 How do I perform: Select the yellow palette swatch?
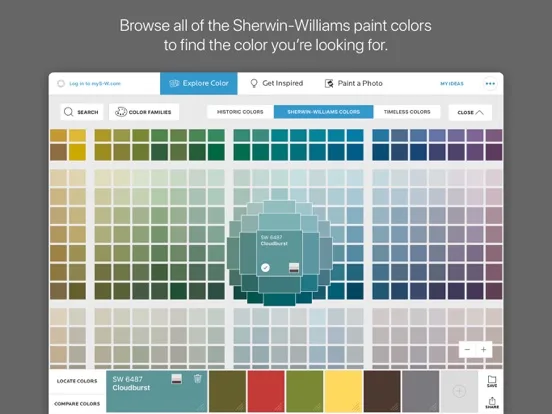pos(344,391)
